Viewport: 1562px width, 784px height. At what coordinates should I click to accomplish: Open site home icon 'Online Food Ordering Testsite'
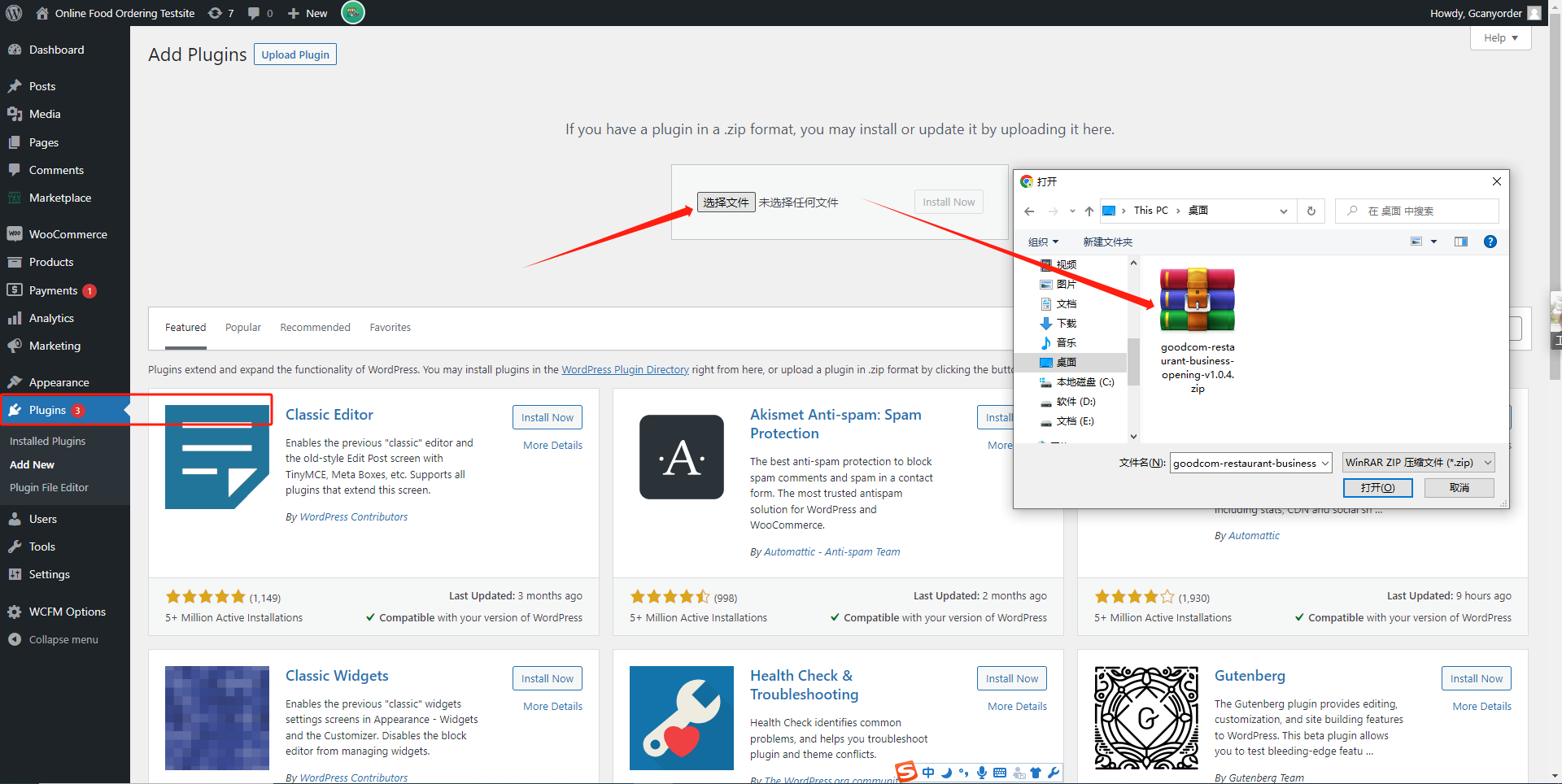click(116, 13)
